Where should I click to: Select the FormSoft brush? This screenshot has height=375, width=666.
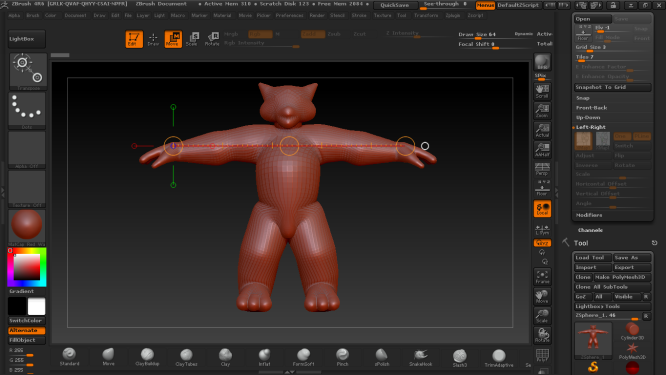coord(303,357)
